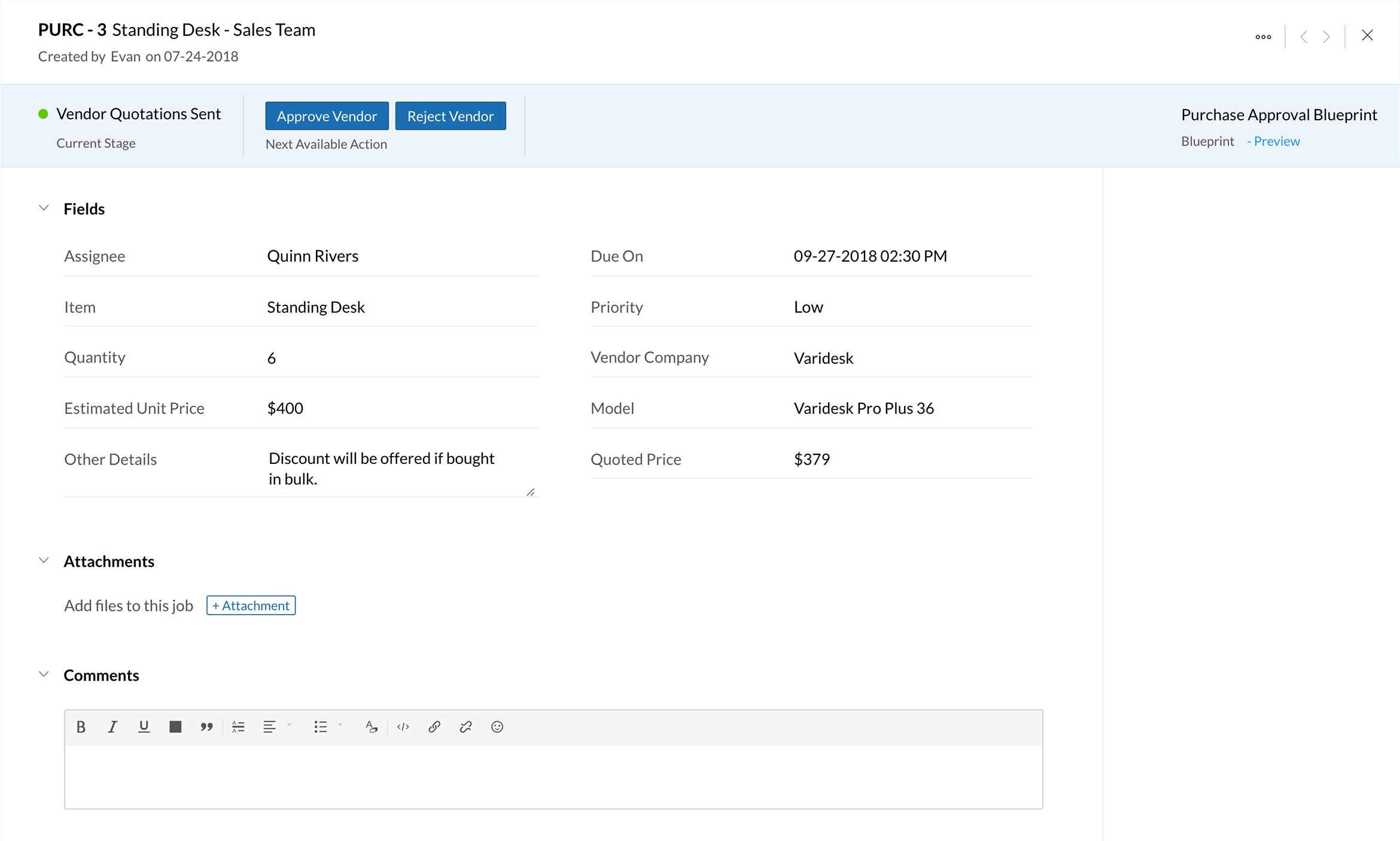Viewport: 1400px width, 841px height.
Task: Collapse the Attachments section
Action: 44,561
